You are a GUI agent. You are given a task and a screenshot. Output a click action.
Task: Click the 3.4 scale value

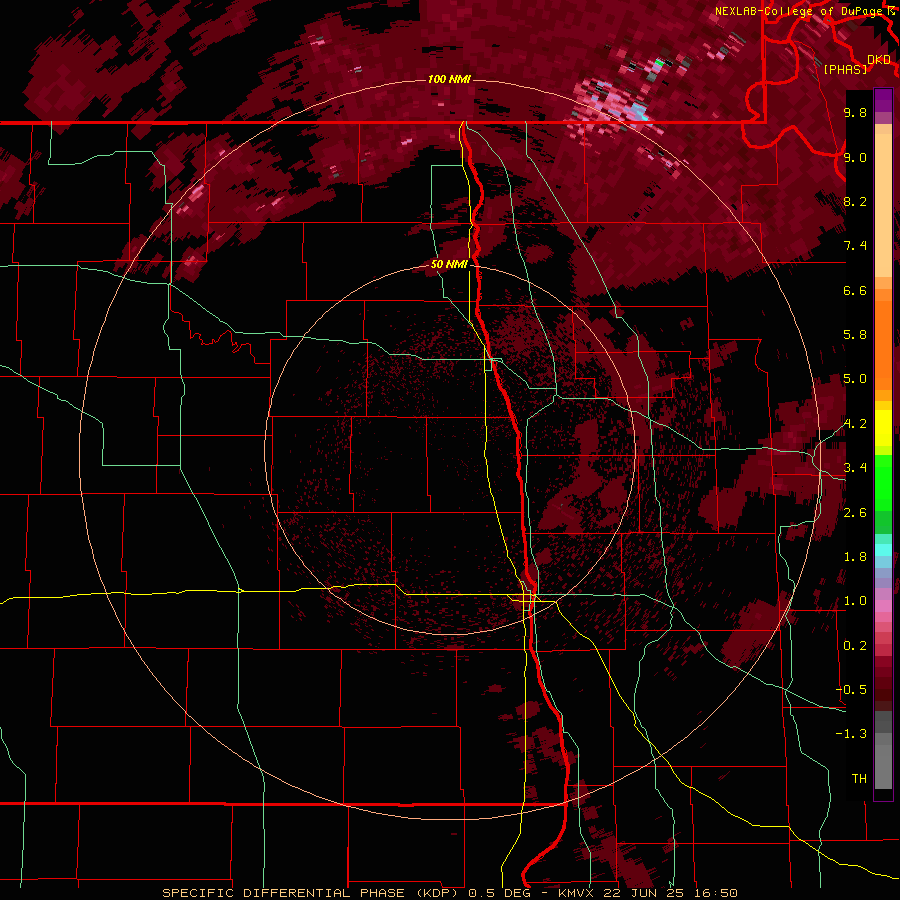855,468
